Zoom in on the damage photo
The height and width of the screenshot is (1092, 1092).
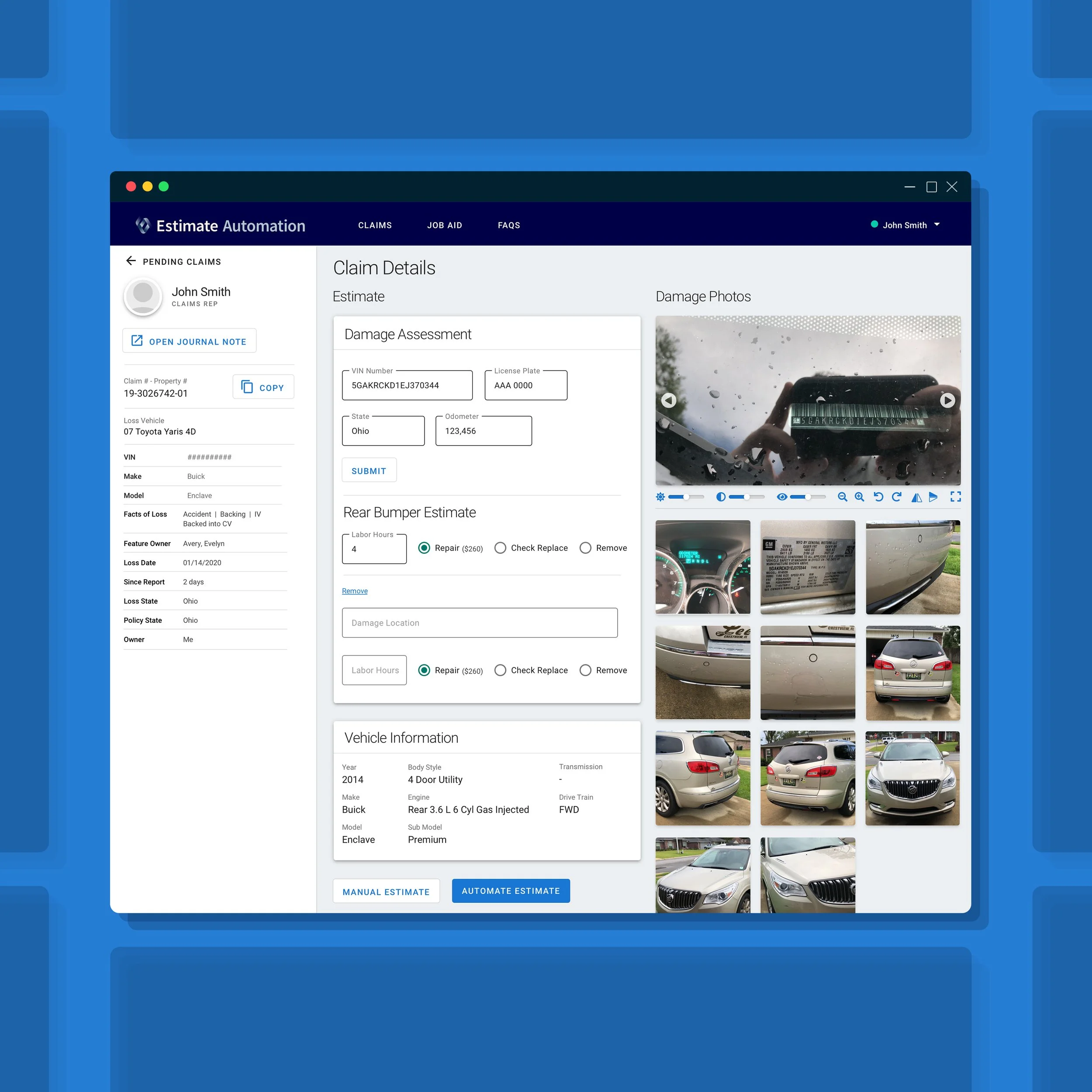(x=859, y=497)
